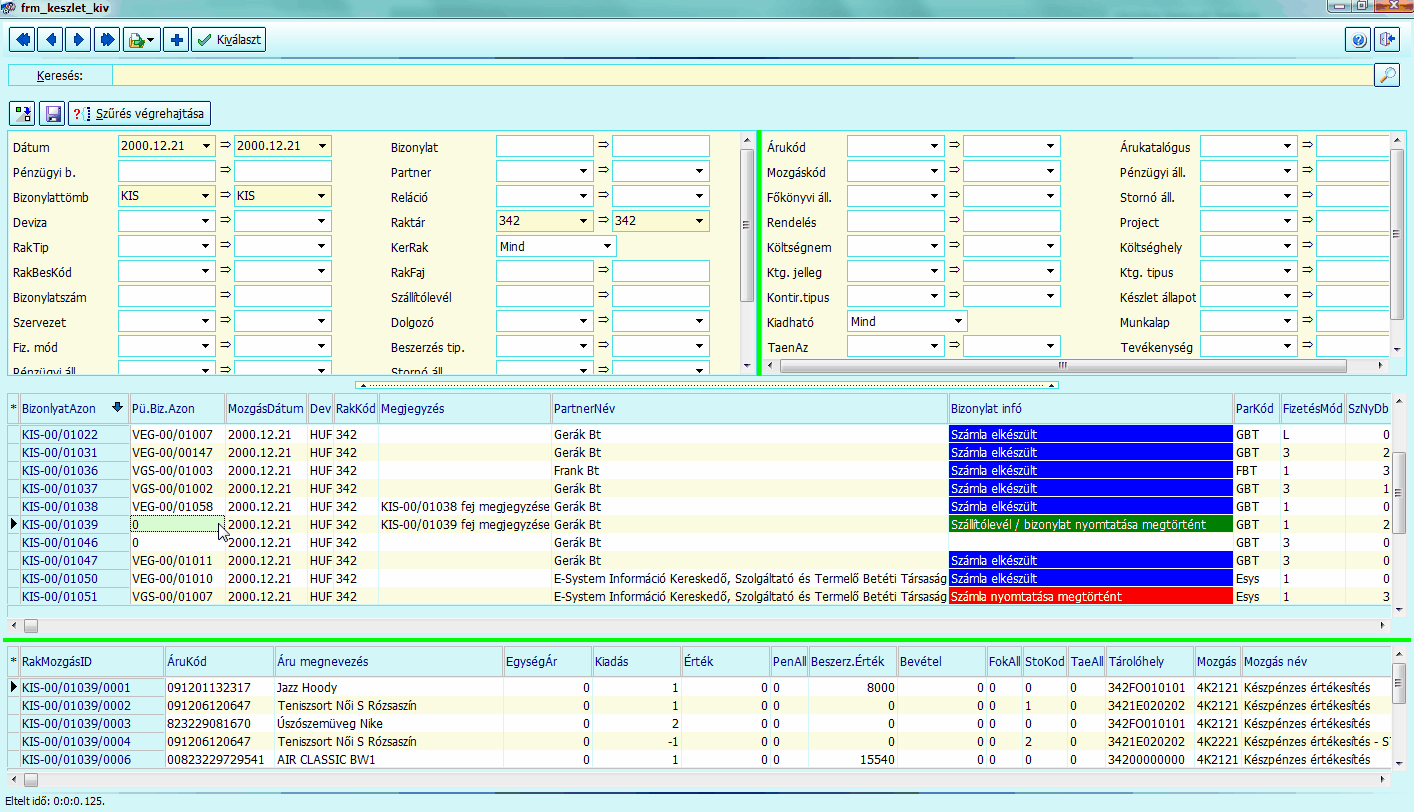
Task: Click the partner cell Frank Bt
Action: pos(750,470)
